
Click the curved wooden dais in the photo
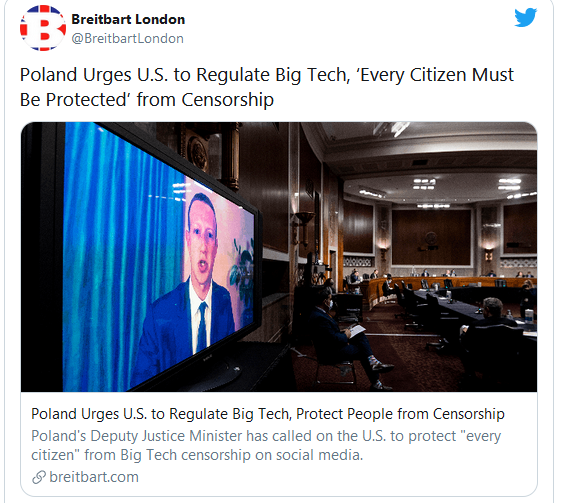[448, 286]
